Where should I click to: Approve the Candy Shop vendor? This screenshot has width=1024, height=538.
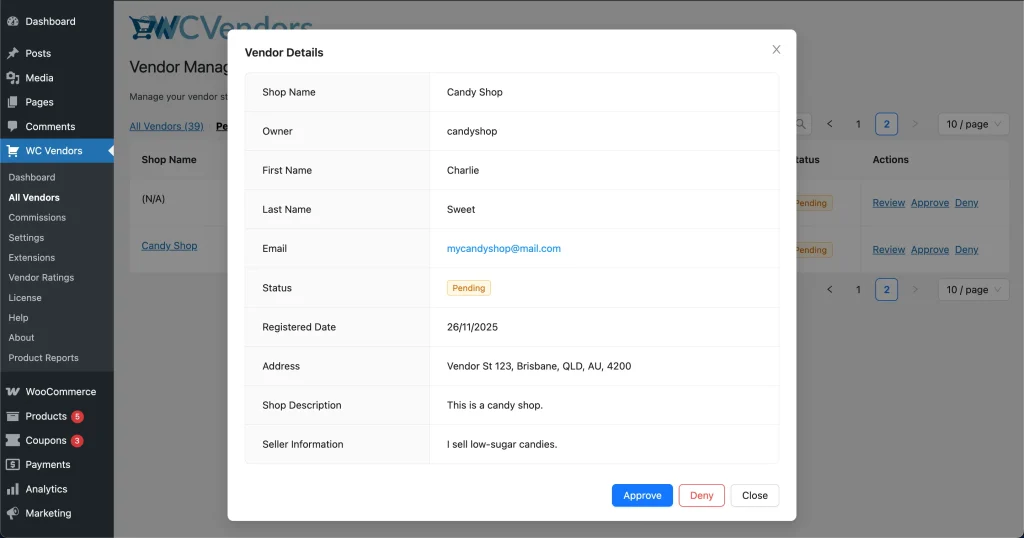[642, 495]
